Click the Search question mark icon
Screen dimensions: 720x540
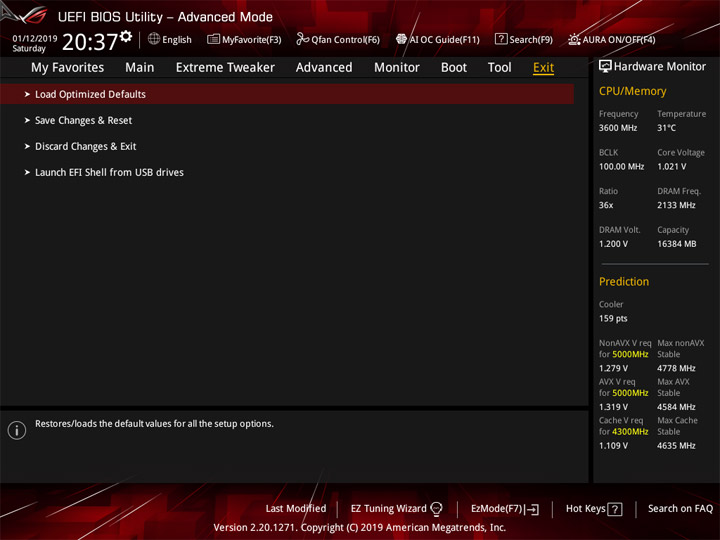click(501, 39)
